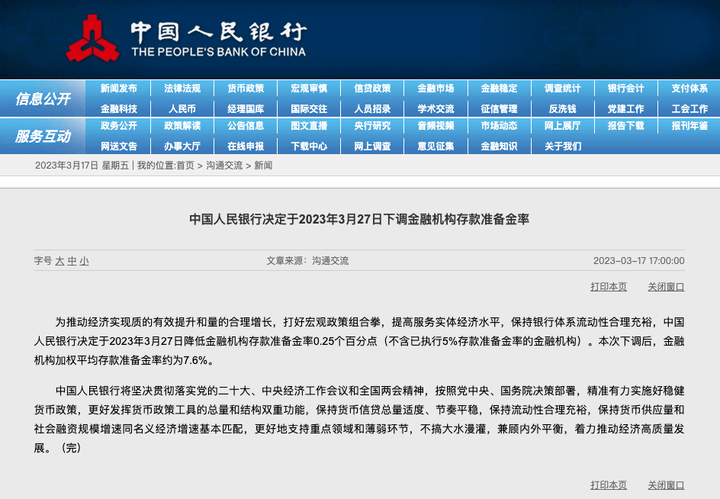The width and height of the screenshot is (720, 499).
Task: Open 政务公开 under 服务互动
Action: 119,126
